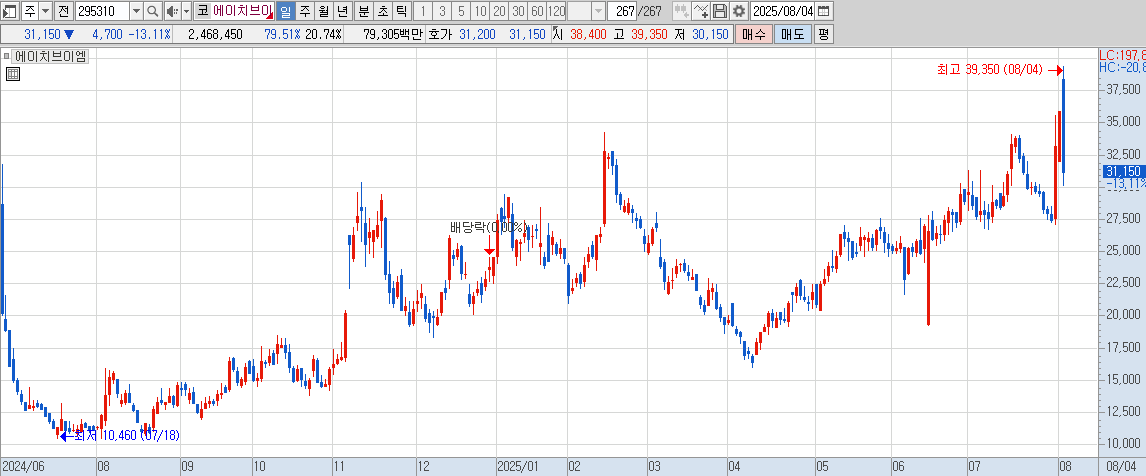Click the 37,500 price axis label
The width and height of the screenshot is (1146, 476).
pos(1124,89)
